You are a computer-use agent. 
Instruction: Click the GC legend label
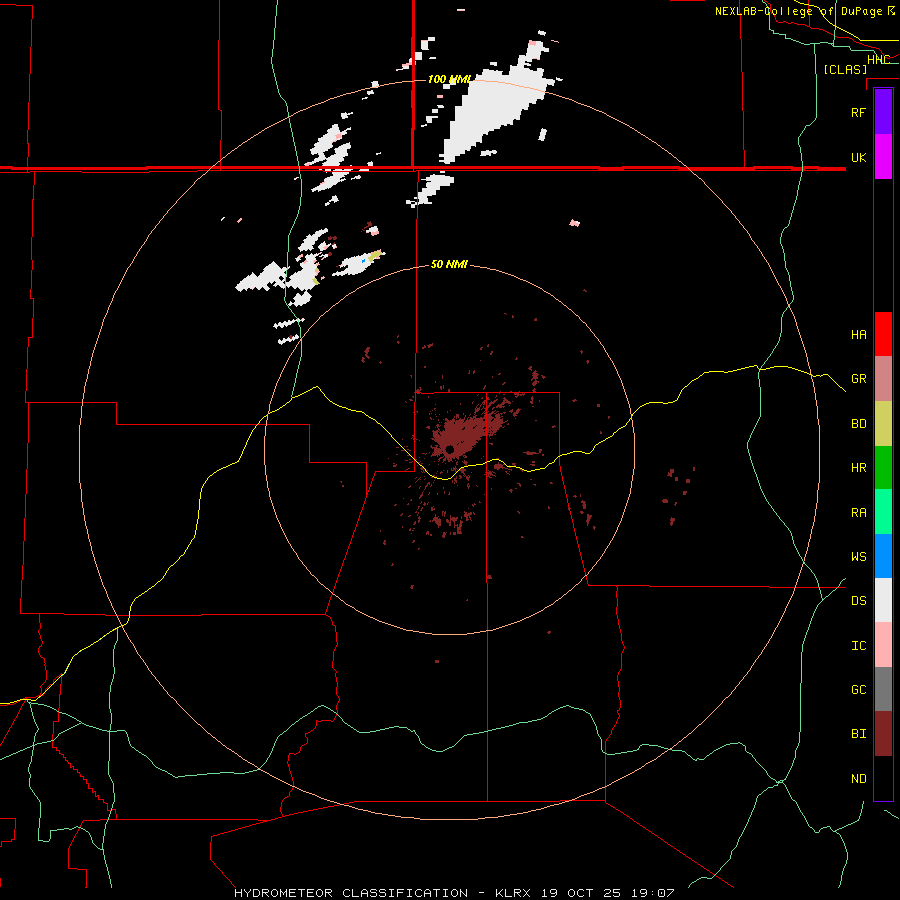[x=858, y=690]
